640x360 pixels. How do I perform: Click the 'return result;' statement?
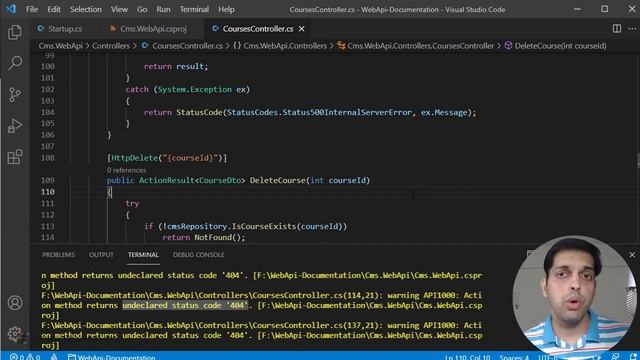point(176,66)
